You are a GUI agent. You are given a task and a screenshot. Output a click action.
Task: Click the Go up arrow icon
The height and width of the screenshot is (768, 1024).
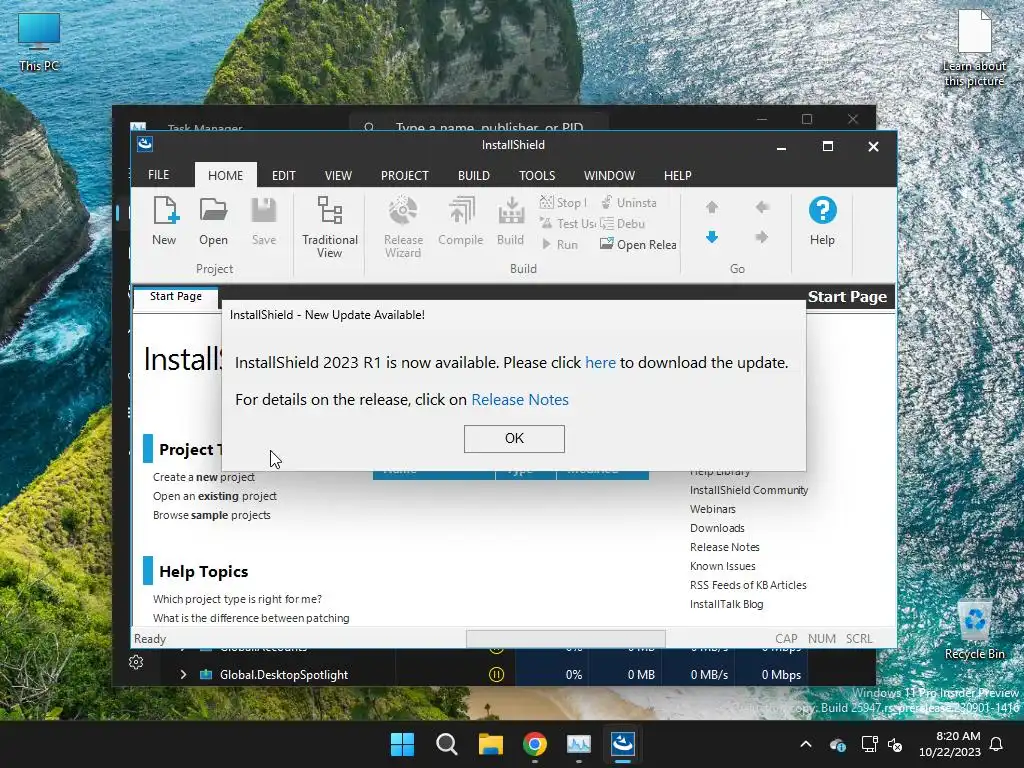click(712, 208)
